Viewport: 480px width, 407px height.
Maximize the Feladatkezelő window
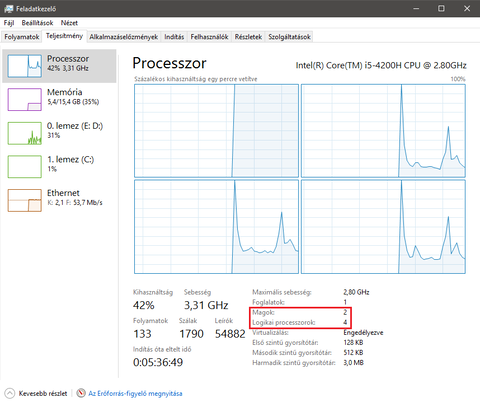[x=441, y=8]
